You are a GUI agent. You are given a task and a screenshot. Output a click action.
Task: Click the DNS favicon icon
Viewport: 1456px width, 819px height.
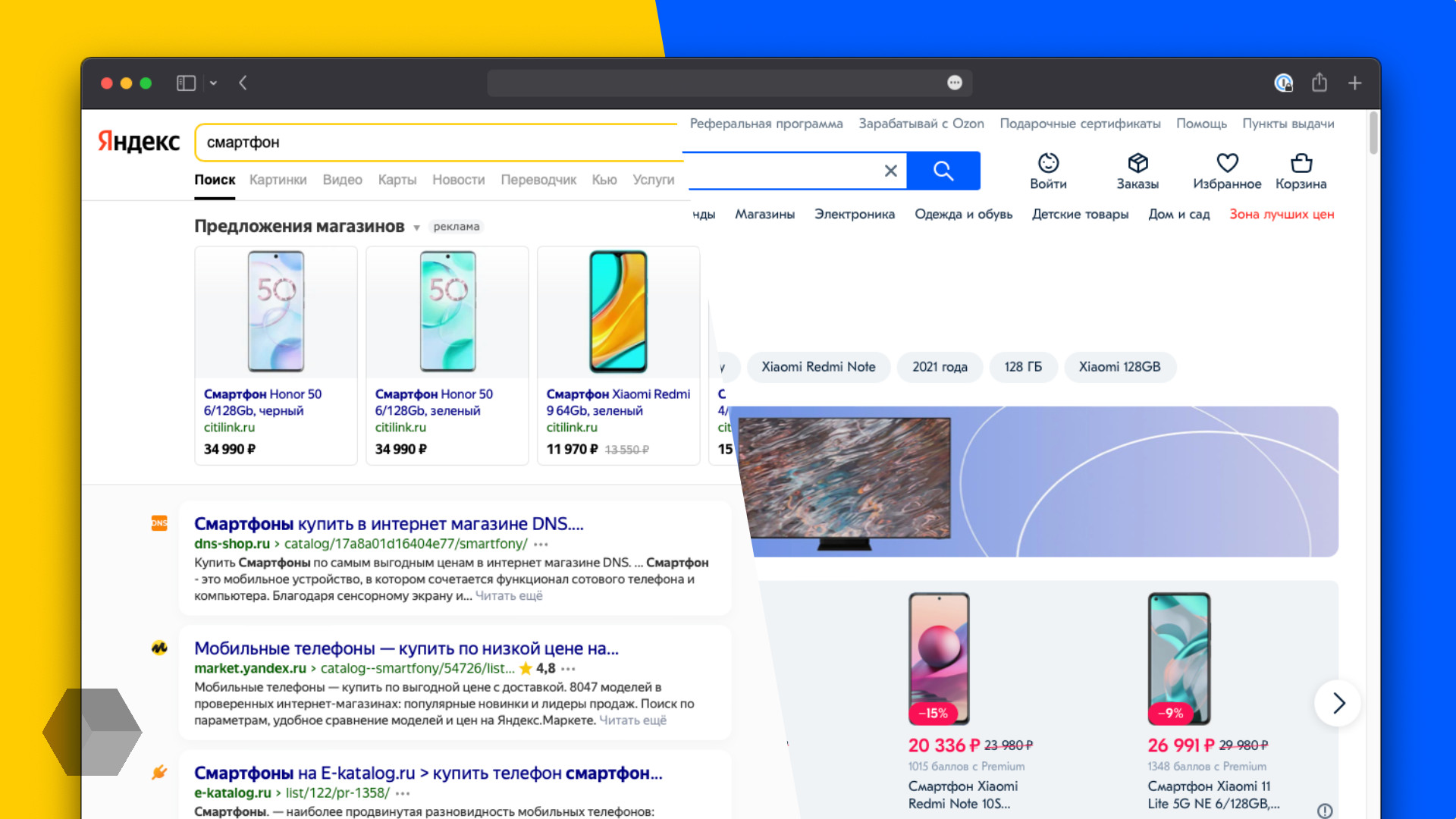(x=159, y=523)
